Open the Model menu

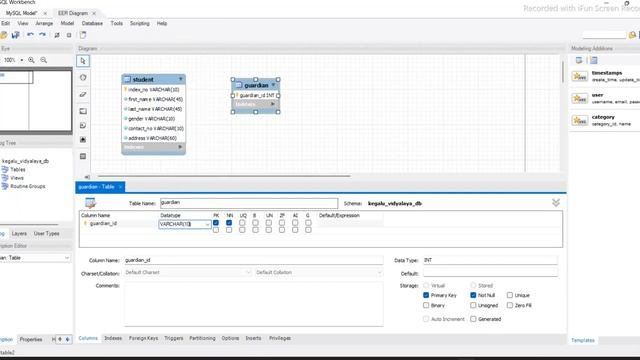(67, 23)
